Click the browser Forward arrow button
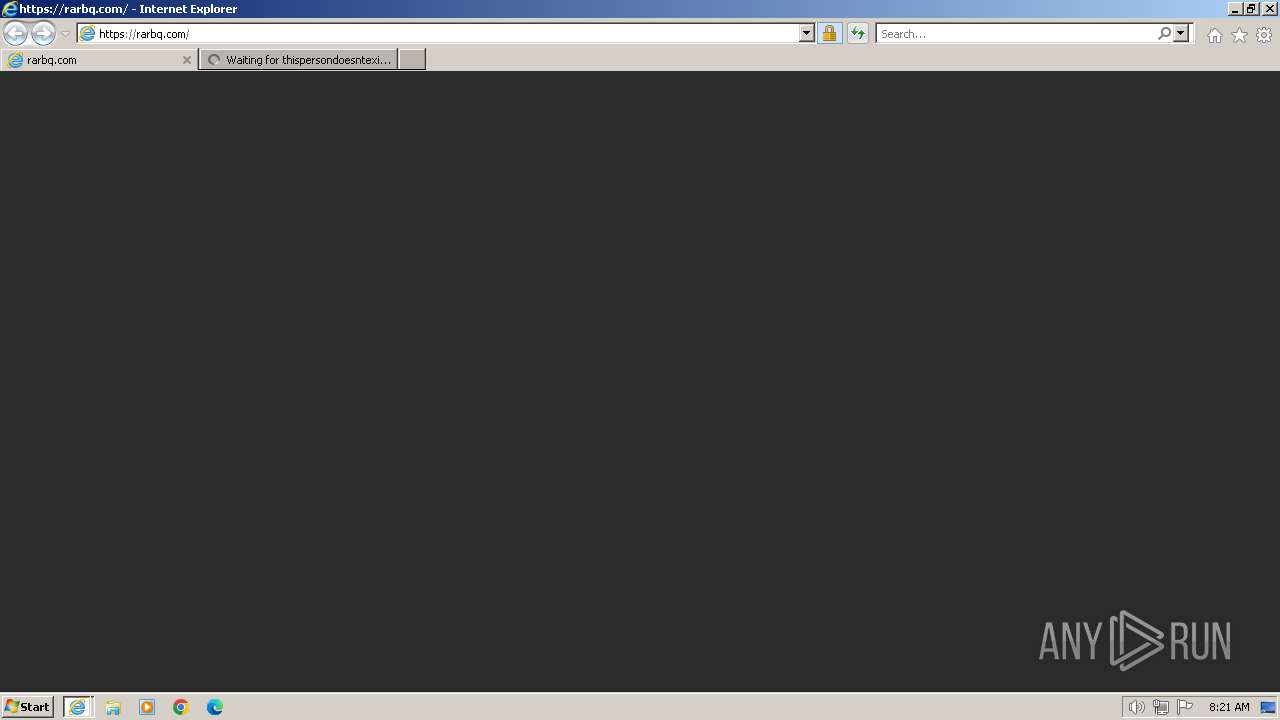This screenshot has width=1280, height=720. [x=43, y=33]
